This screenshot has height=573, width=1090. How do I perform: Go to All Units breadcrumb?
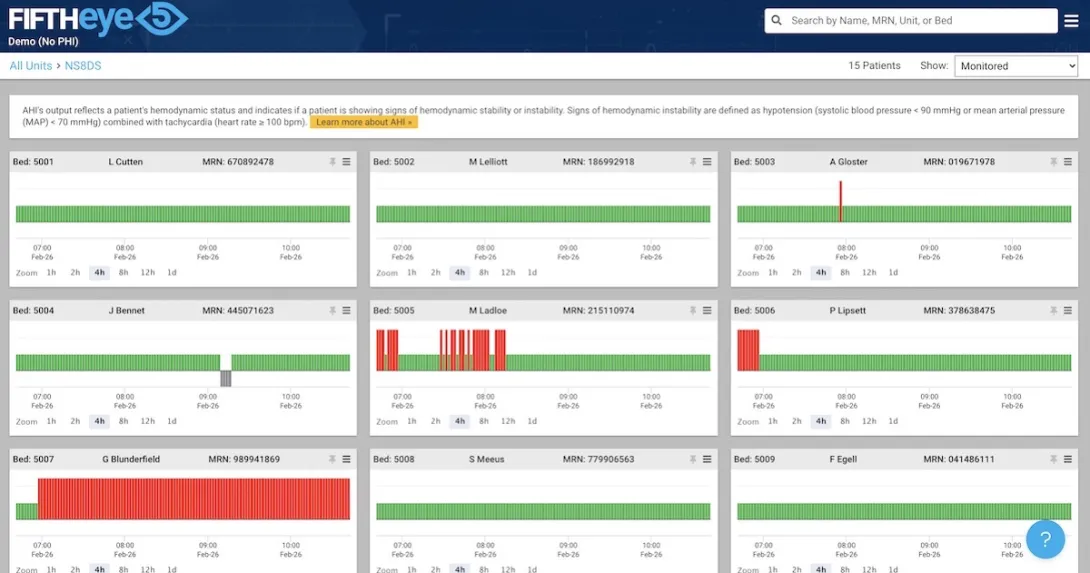tap(30, 66)
